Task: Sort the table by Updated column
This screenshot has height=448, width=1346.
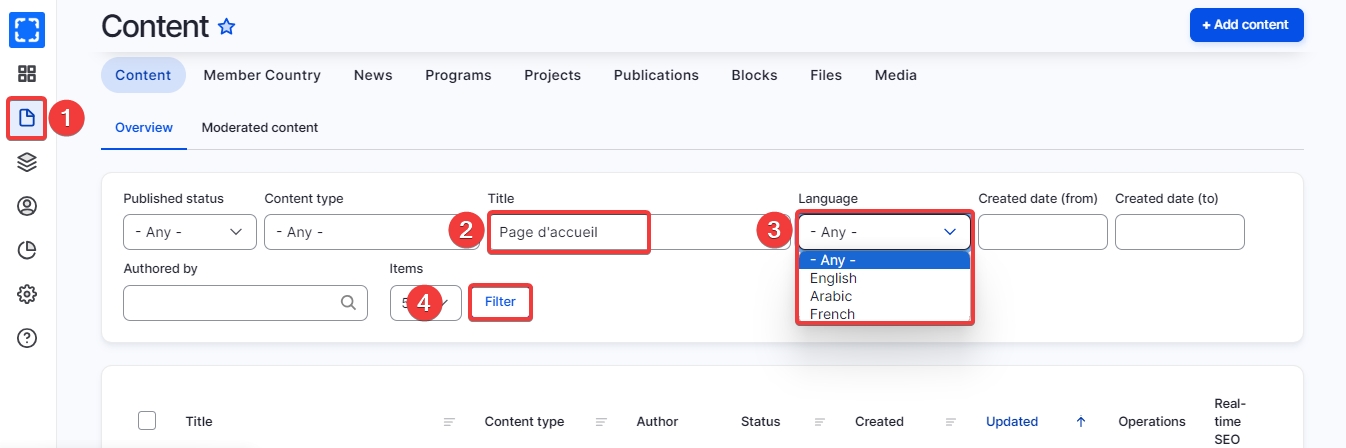Action: pyautogui.click(x=1012, y=421)
